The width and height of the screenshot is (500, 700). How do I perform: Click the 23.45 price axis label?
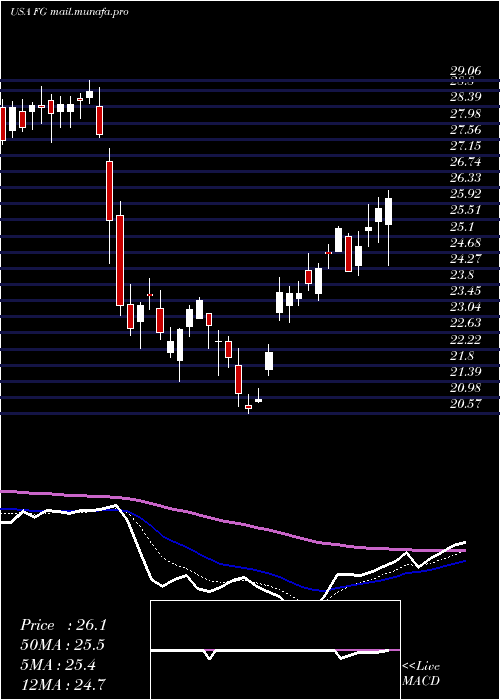click(x=465, y=291)
